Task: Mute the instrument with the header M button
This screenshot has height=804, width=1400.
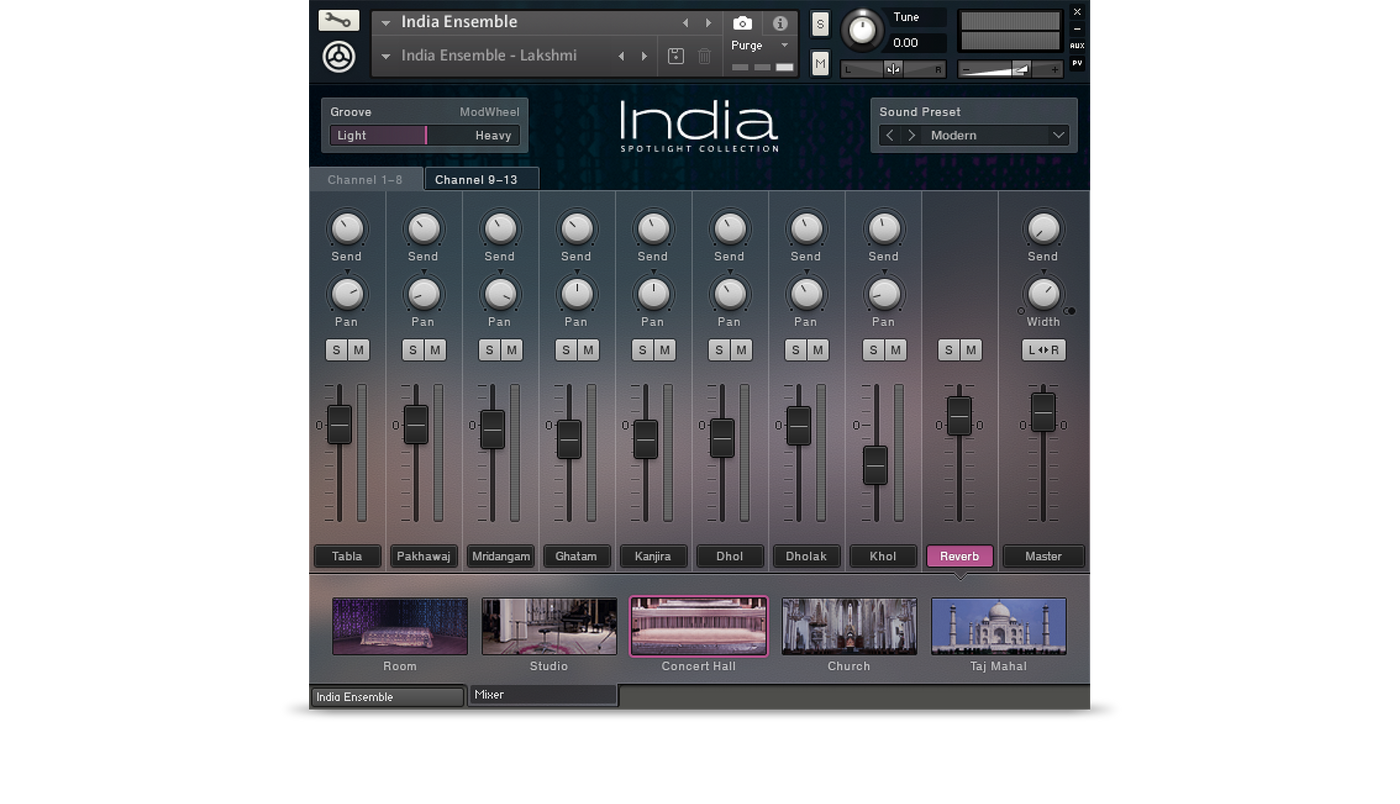Action: 820,64
